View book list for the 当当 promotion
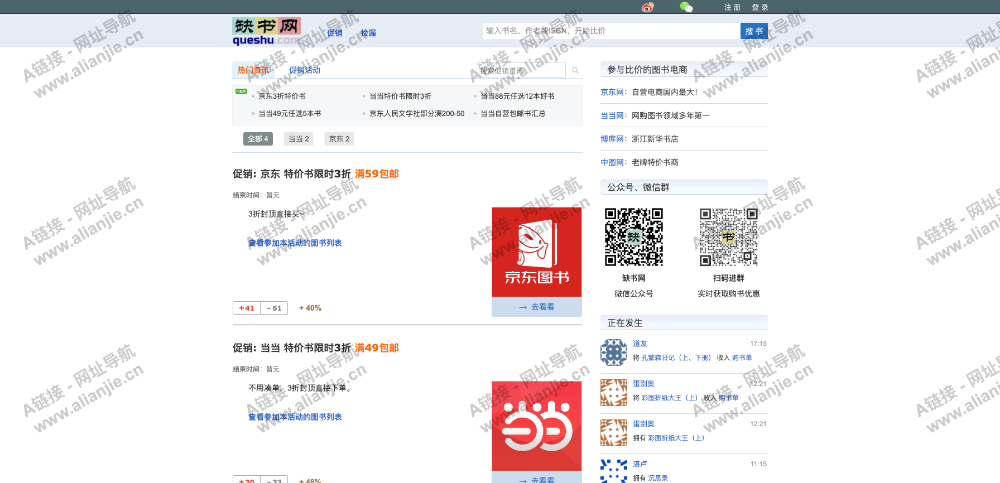The image size is (1000, 483). [x=295, y=417]
